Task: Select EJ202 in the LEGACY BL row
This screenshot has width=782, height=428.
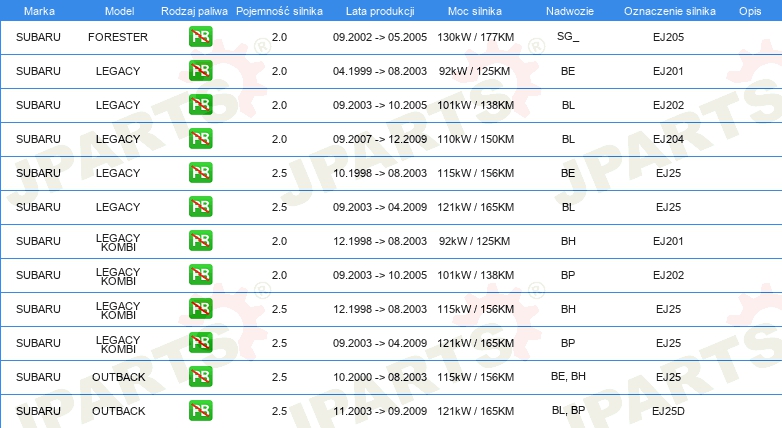Action: [668, 105]
